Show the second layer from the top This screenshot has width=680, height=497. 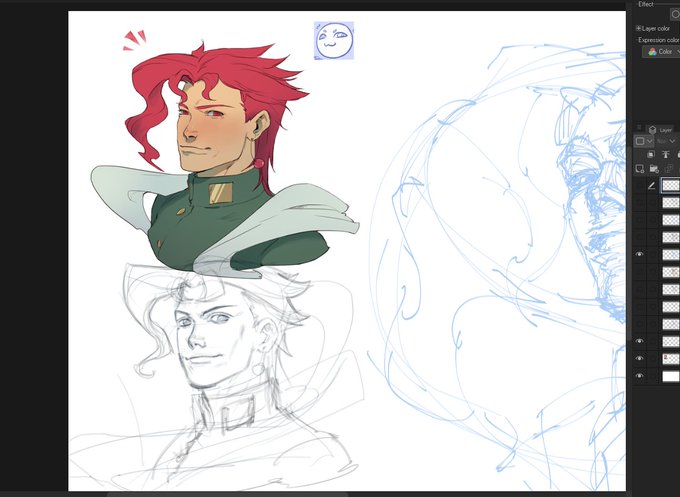(639, 203)
